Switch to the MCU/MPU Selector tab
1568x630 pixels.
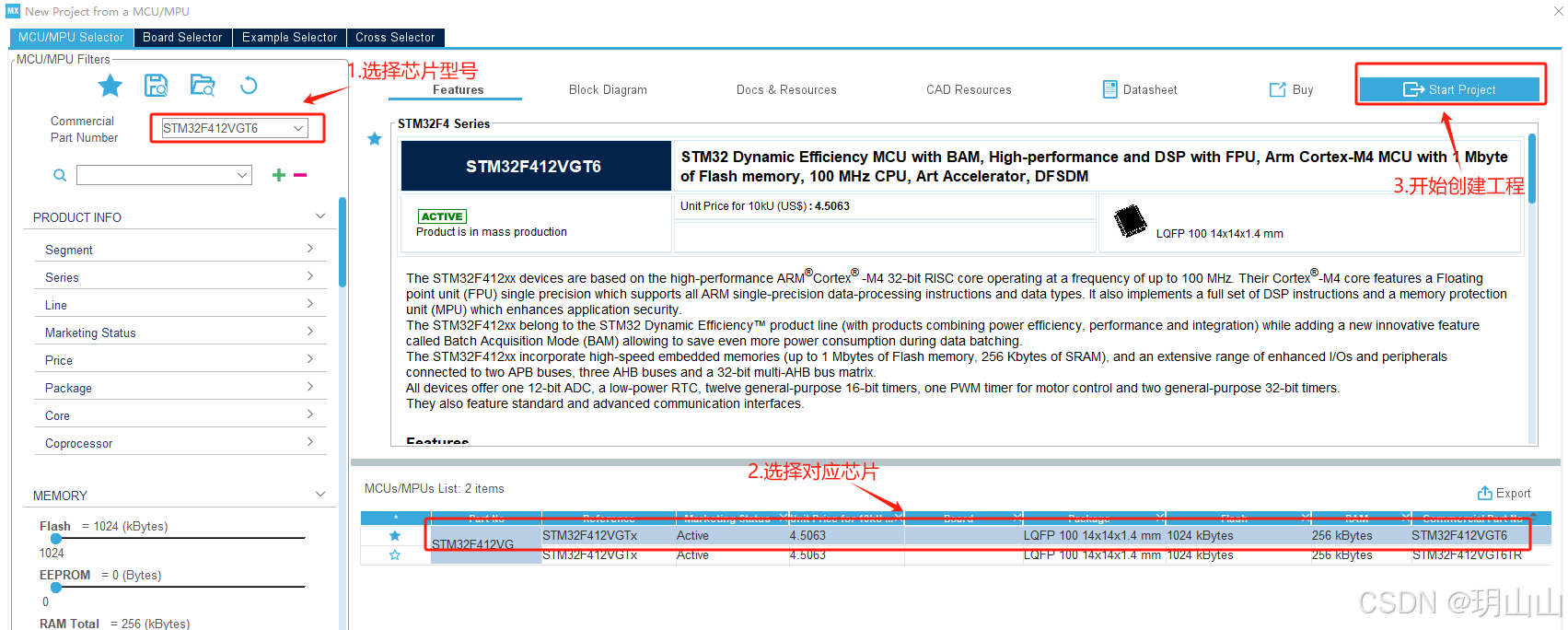[x=71, y=38]
